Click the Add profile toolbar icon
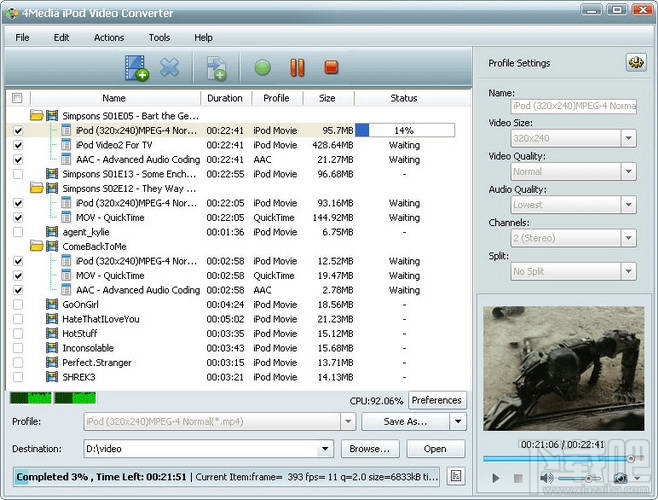Viewport: 658px width, 500px height. tap(217, 68)
